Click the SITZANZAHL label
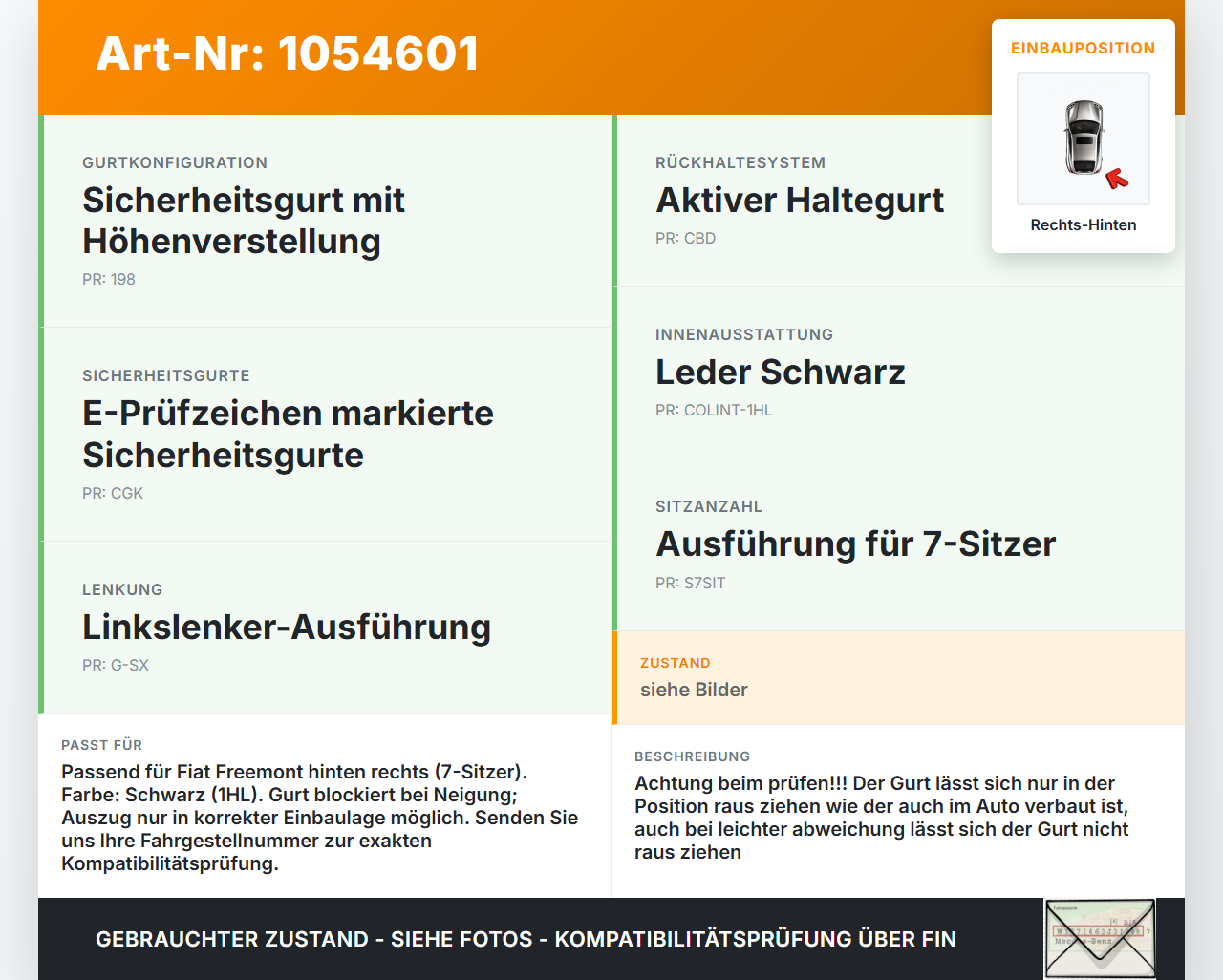Screen dimensions: 1223x980 point(709,506)
